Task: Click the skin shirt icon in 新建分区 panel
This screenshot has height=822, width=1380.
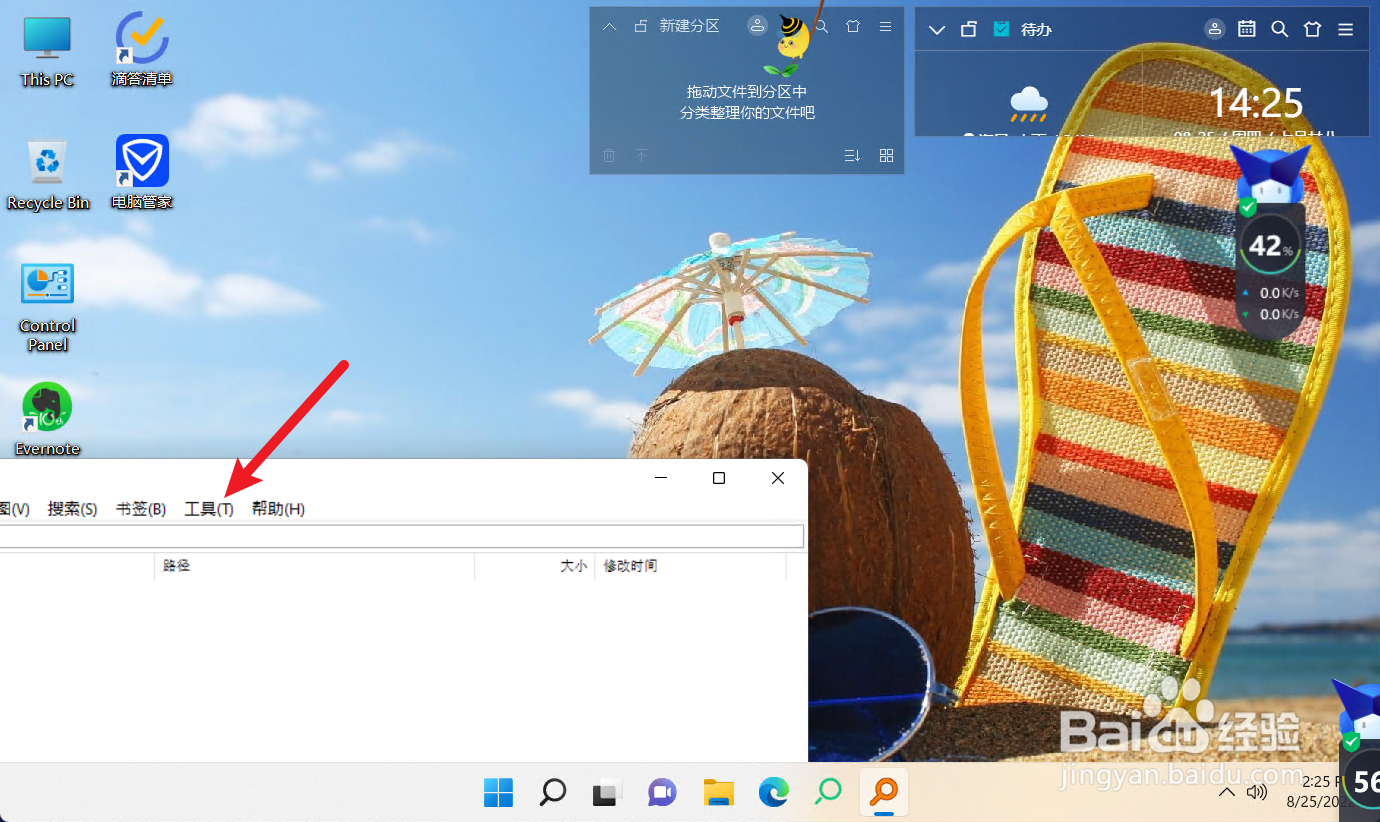Action: point(853,27)
